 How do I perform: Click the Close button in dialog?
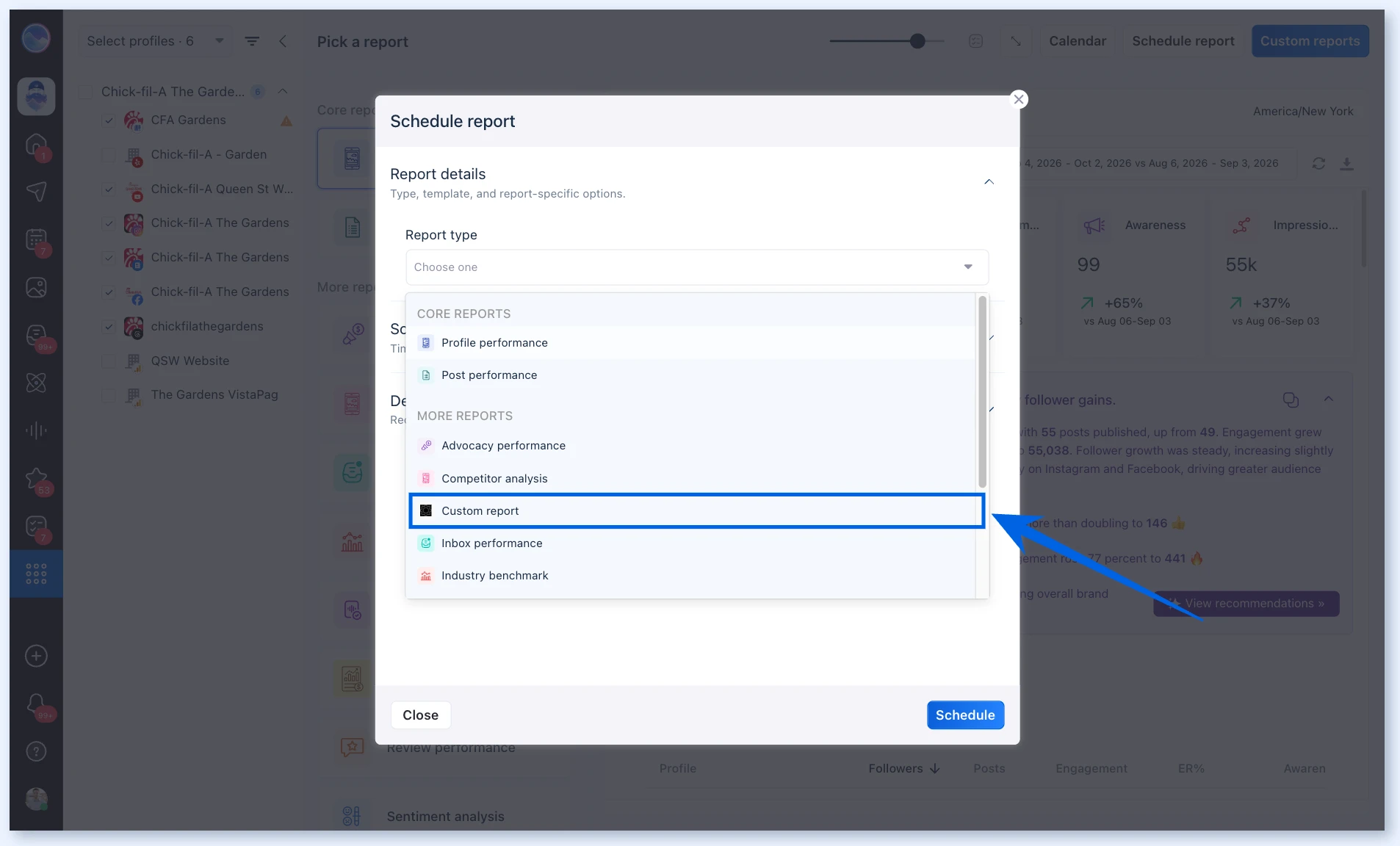click(x=420, y=715)
